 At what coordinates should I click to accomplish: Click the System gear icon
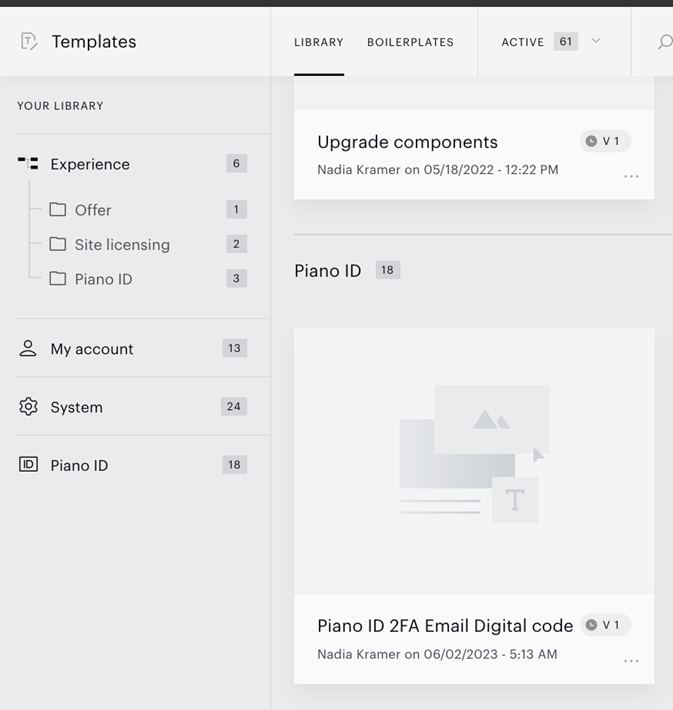point(28,407)
